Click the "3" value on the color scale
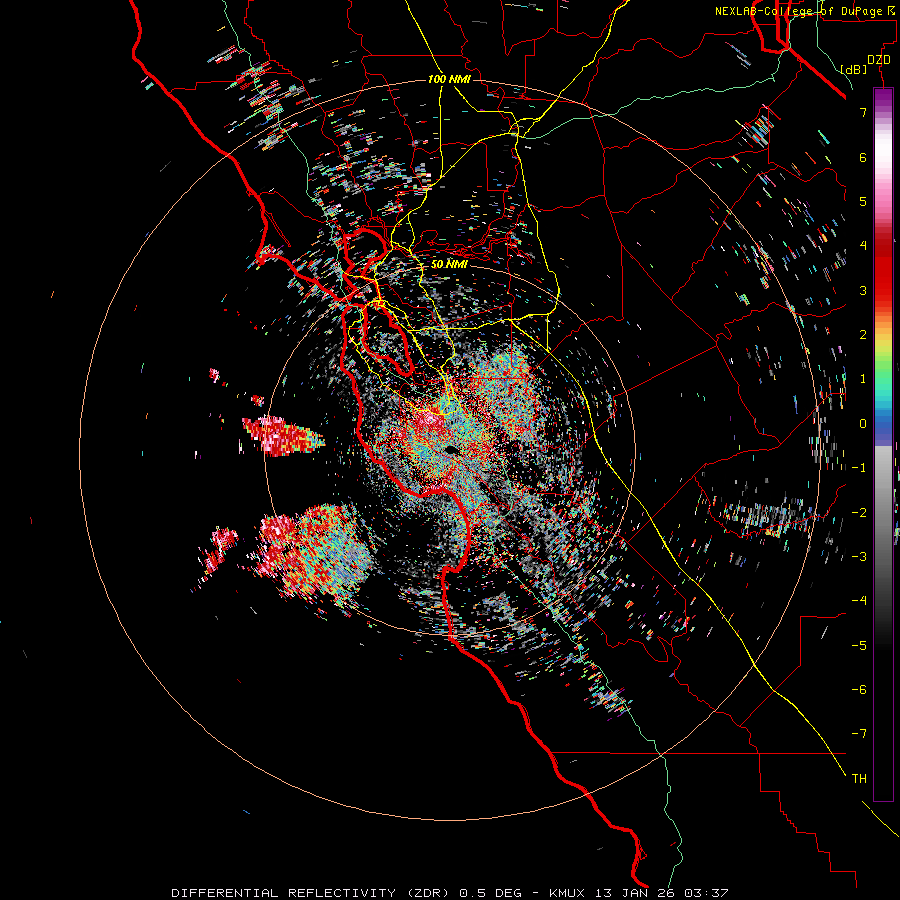Image resolution: width=900 pixels, height=900 pixels. coord(863,290)
